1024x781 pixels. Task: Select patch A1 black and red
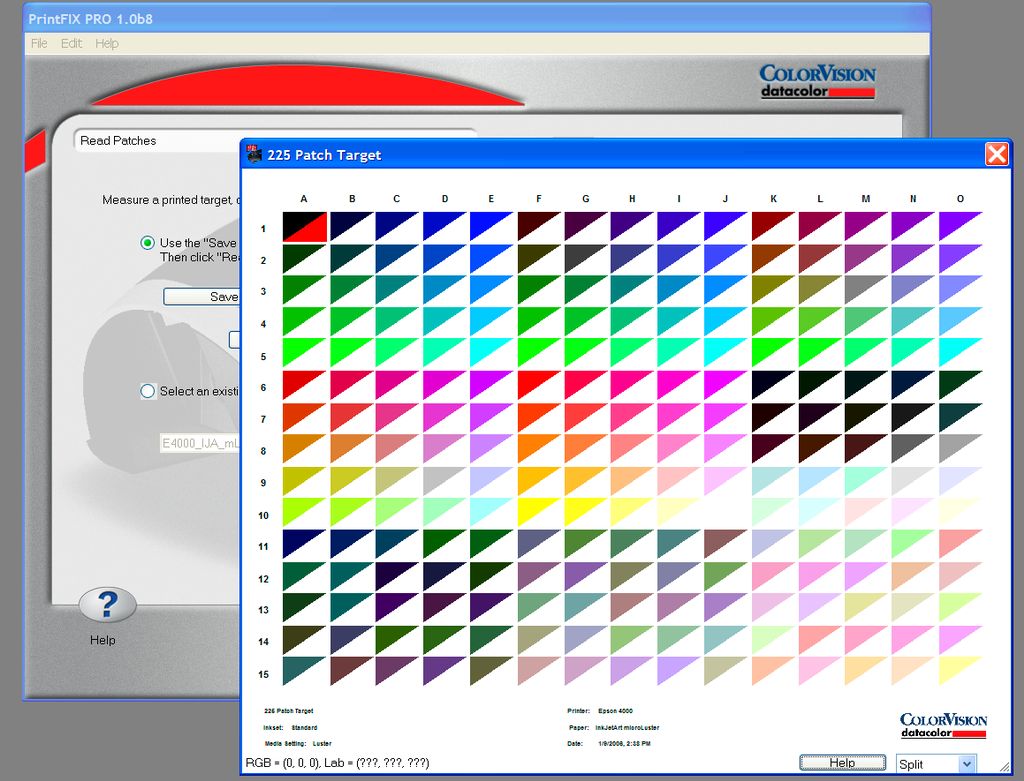point(304,227)
